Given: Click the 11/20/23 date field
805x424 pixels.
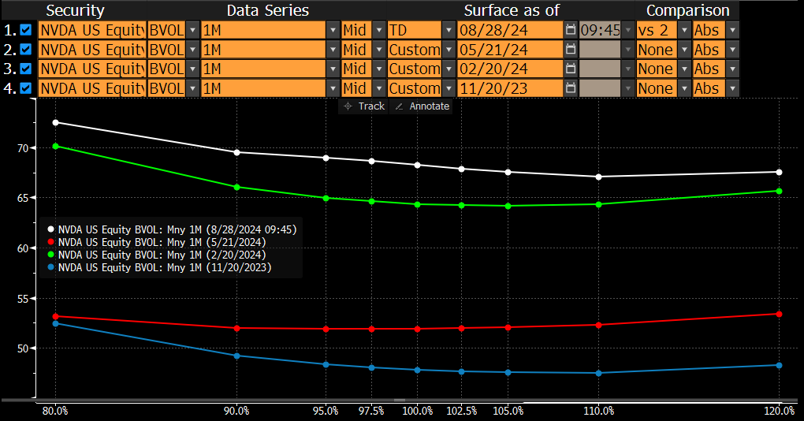Looking at the screenshot, I should point(510,88).
